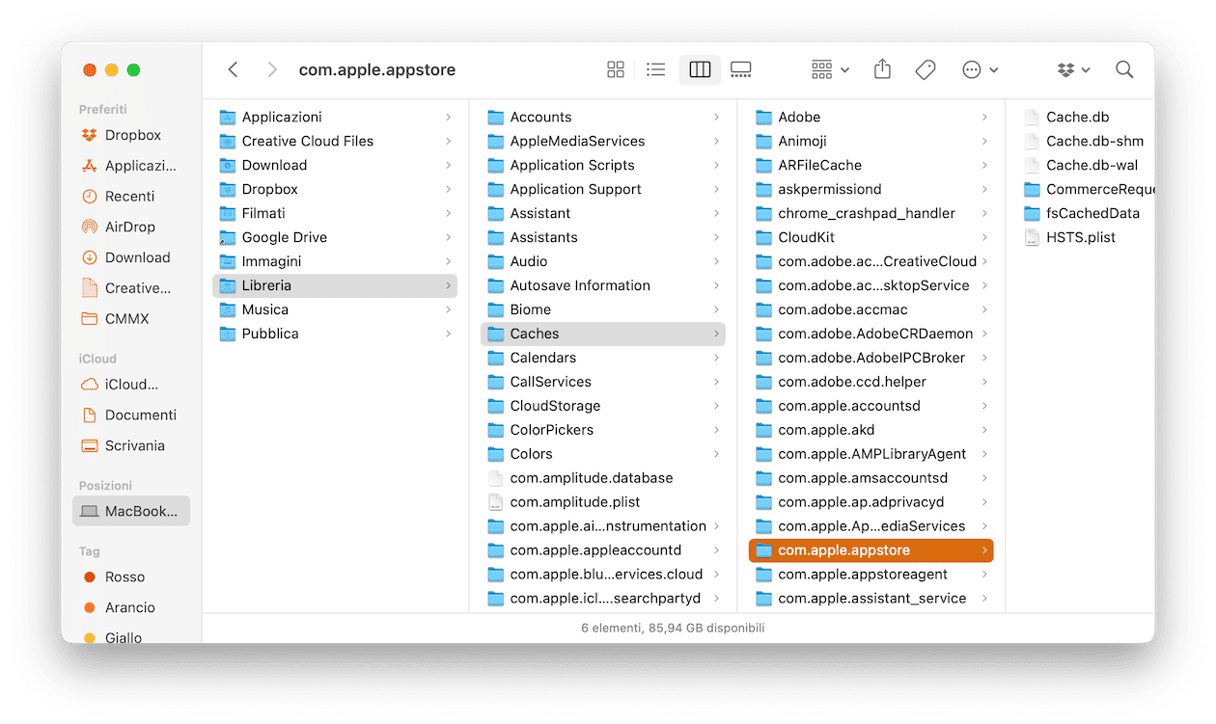Select the Biome folder

coord(603,310)
